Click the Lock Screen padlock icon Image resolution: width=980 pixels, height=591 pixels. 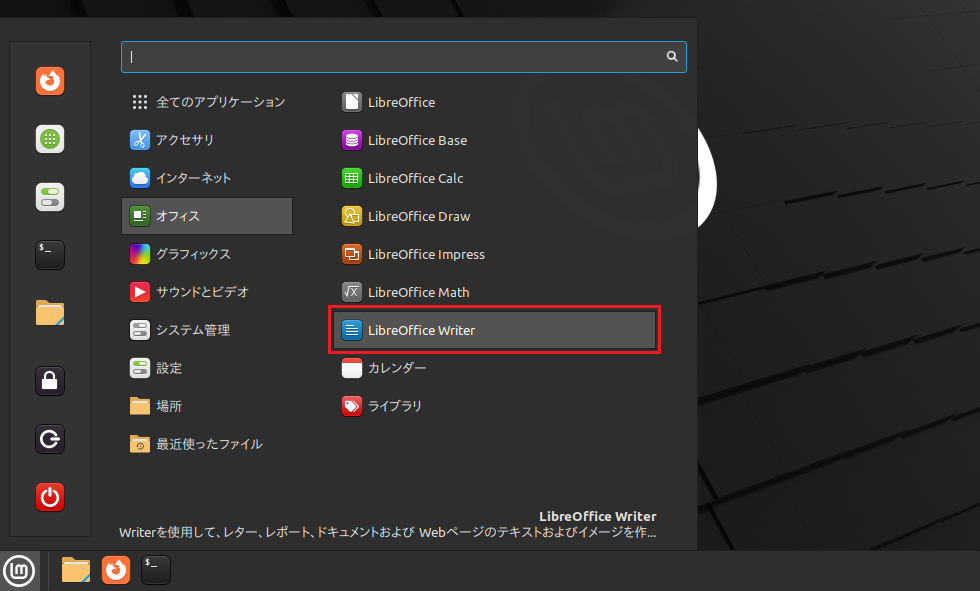point(50,380)
